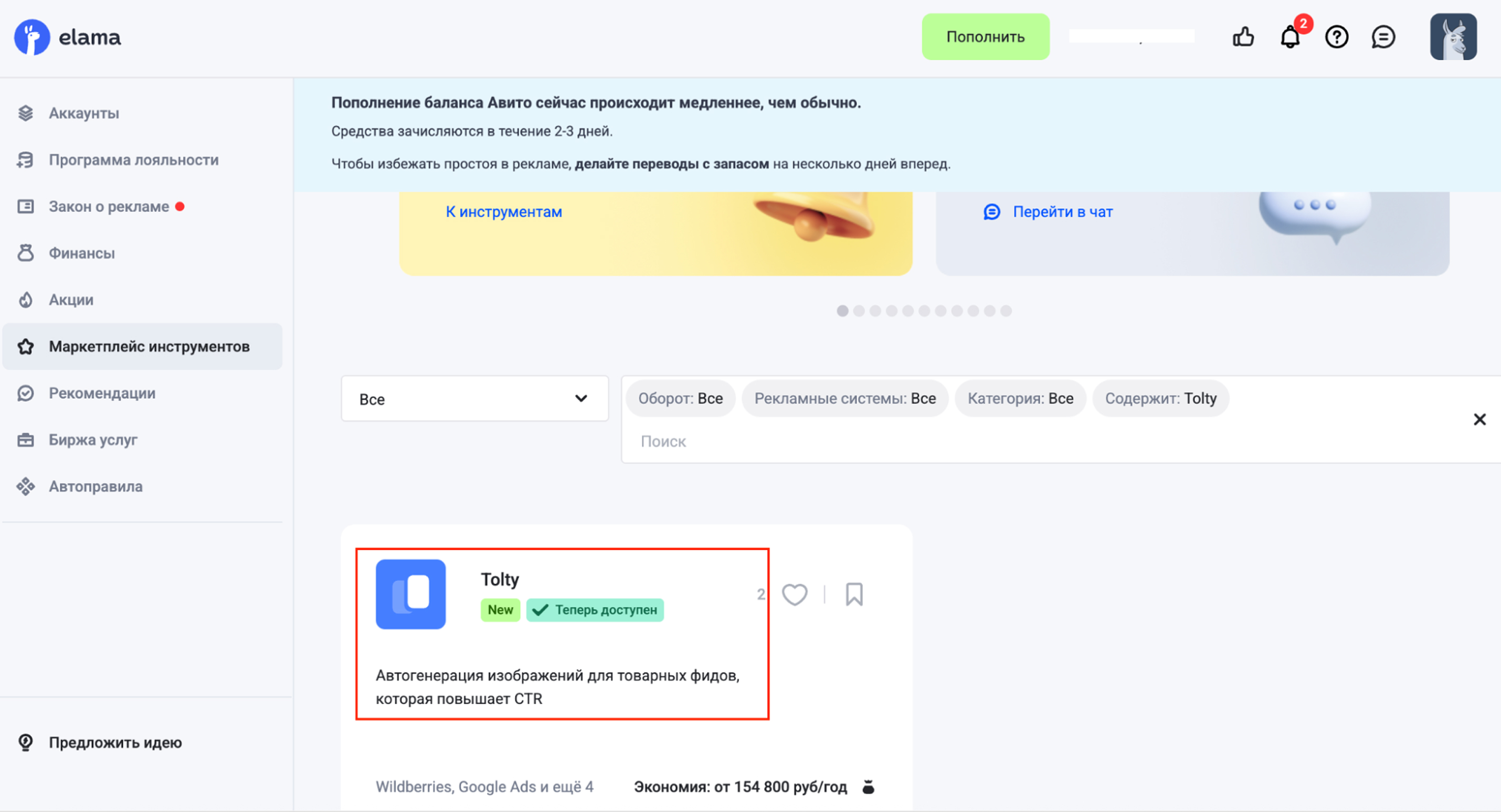Click the llama user avatar
Screen dimensions: 1501x812
(x=1453, y=37)
